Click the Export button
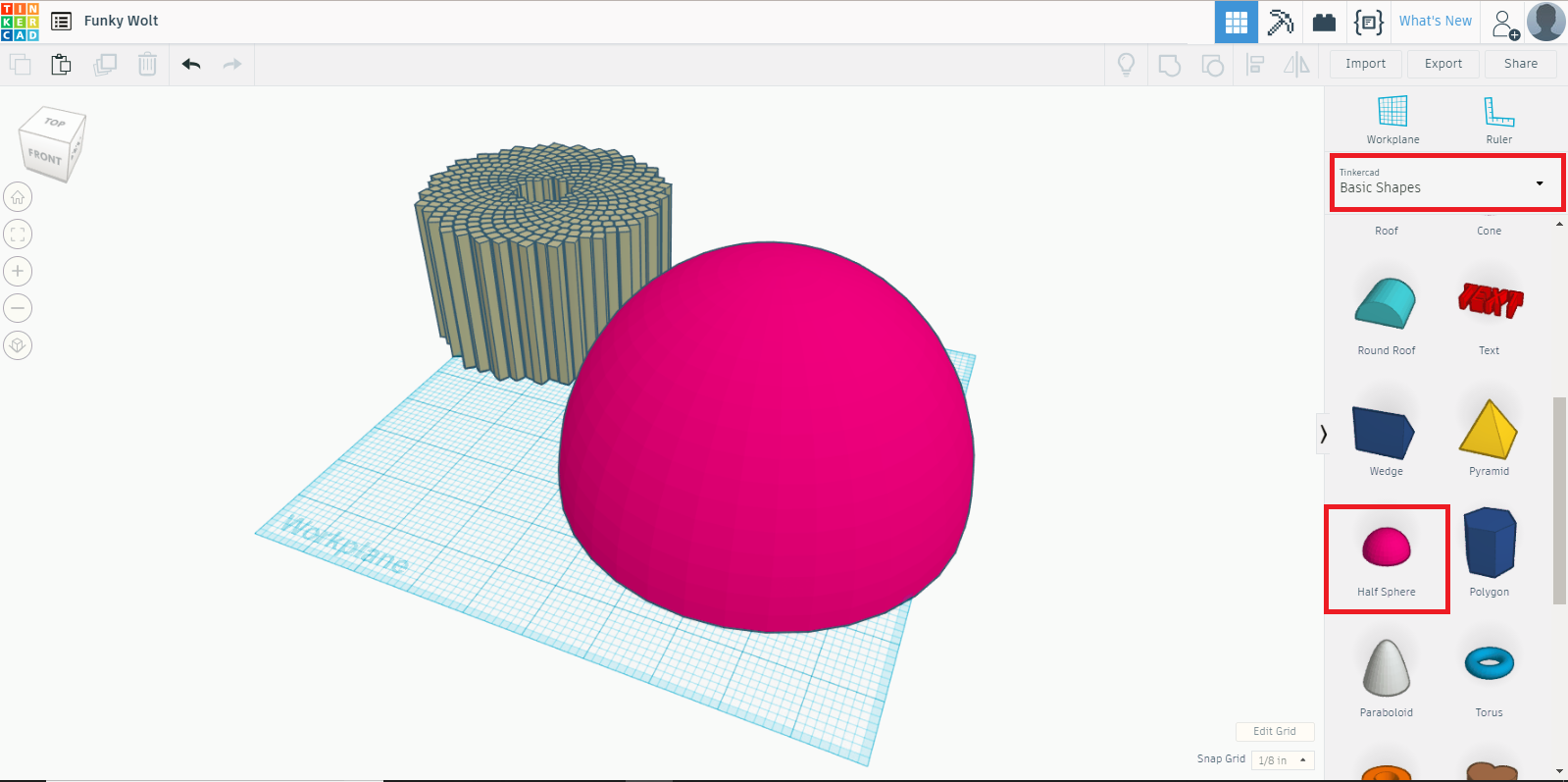 pyautogui.click(x=1443, y=64)
